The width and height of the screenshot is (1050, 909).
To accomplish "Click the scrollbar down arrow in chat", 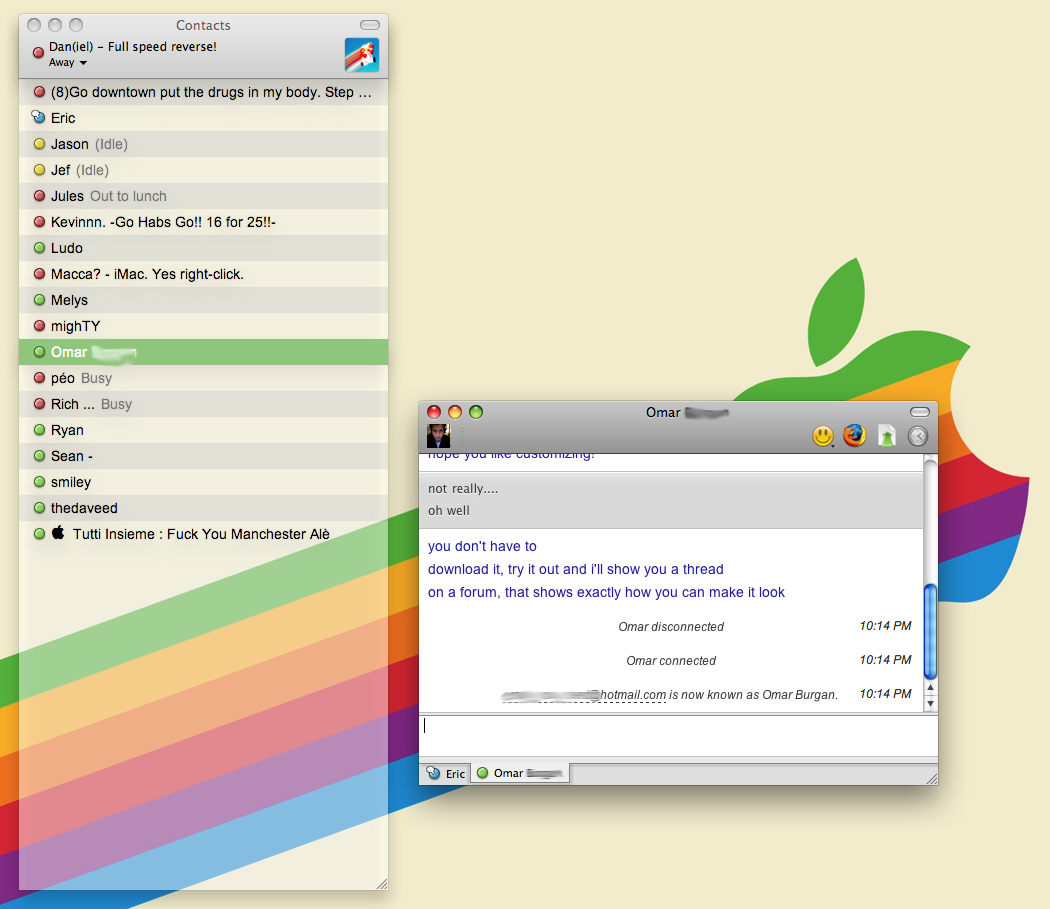I will point(930,703).
